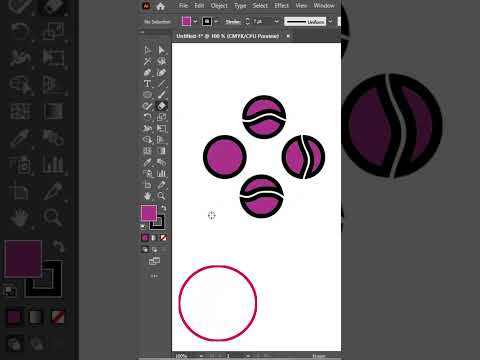Select the Ellipse shape tool
This screenshot has height=360, width=480.
click(x=148, y=95)
